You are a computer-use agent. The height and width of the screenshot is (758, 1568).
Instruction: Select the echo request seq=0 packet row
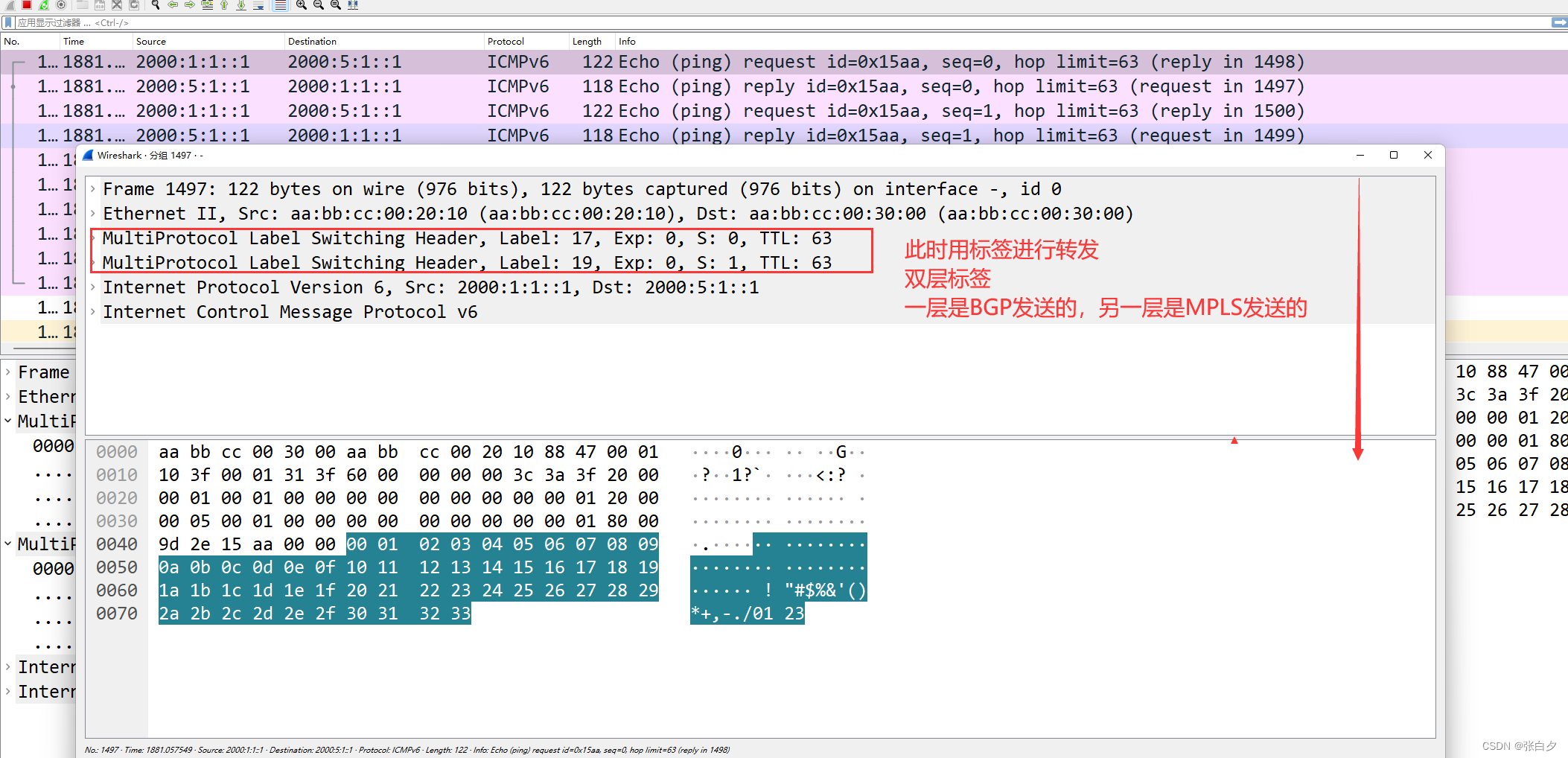[x=784, y=62]
